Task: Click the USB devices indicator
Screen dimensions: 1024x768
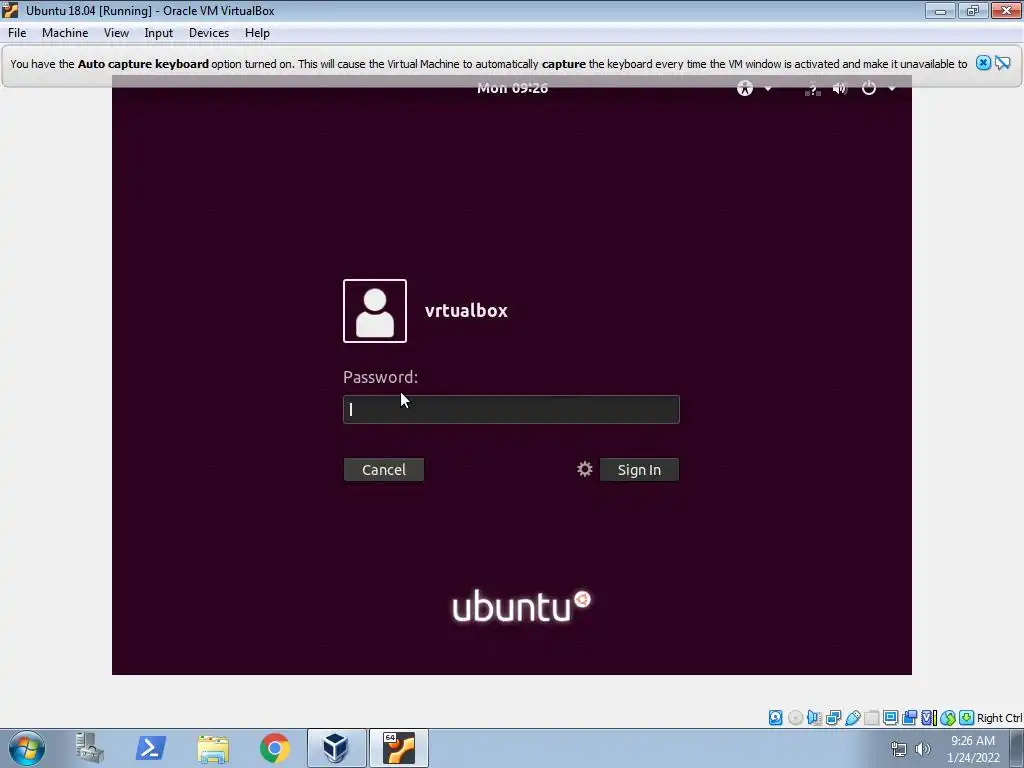Action: [x=853, y=718]
